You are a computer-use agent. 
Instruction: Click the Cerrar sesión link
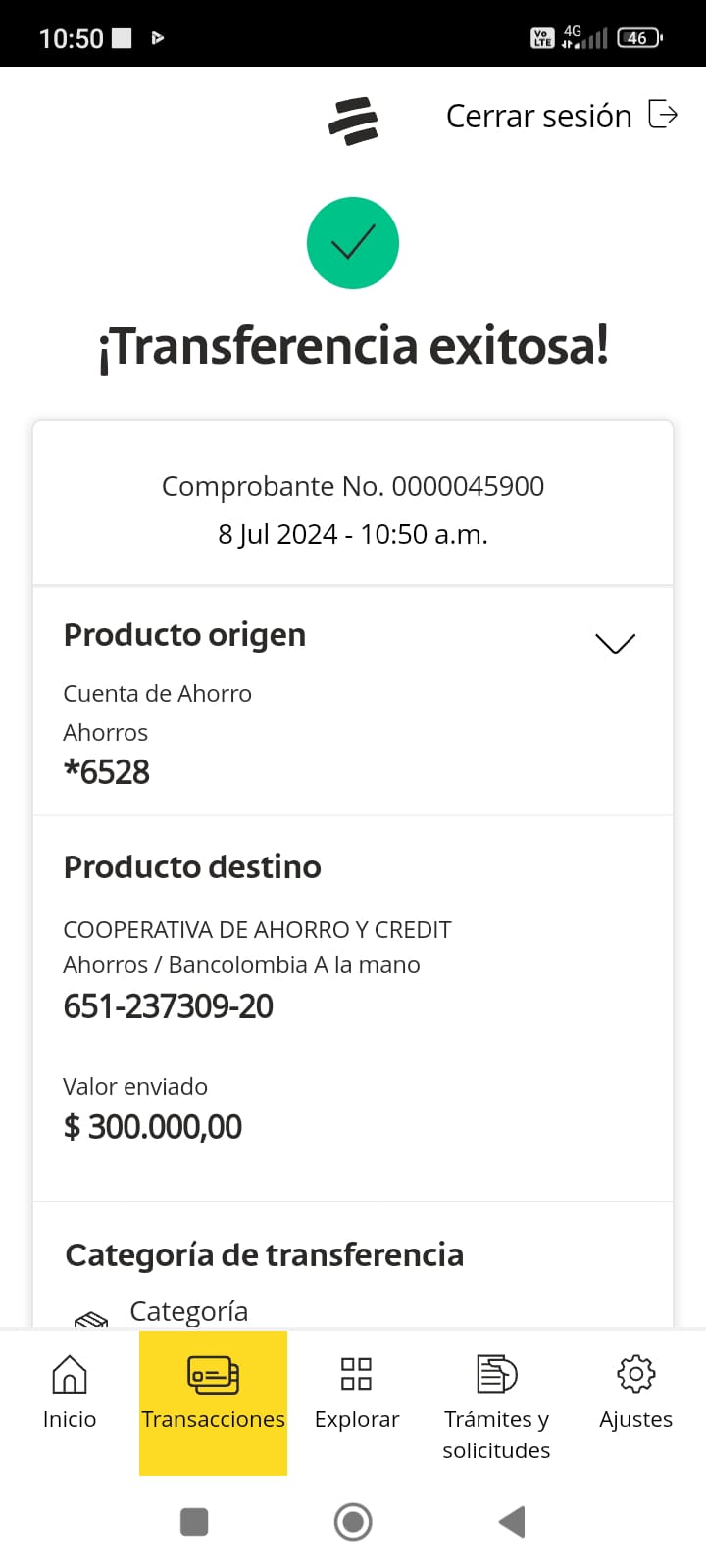pos(538,116)
